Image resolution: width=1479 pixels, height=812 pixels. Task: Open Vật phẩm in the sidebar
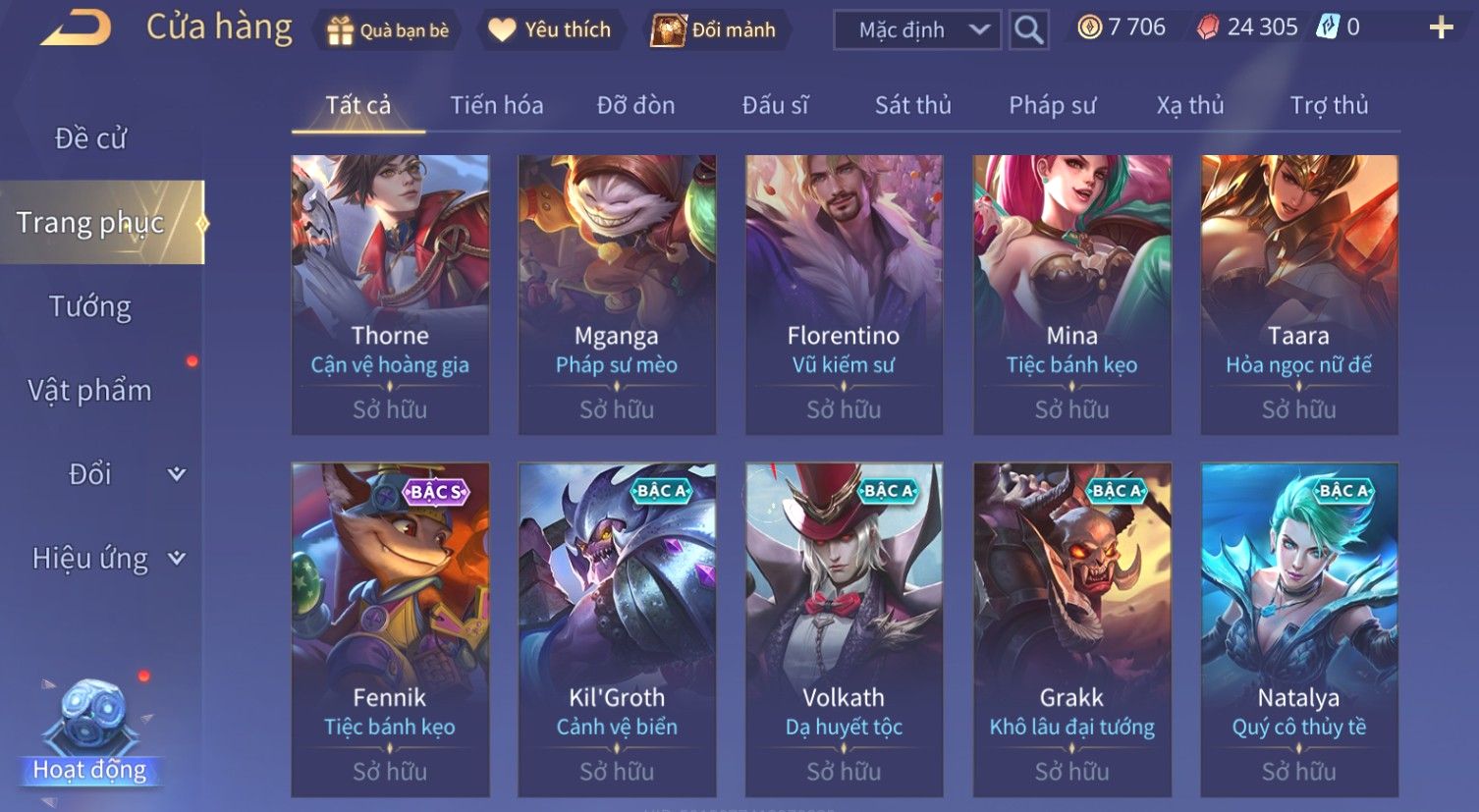[x=90, y=391]
